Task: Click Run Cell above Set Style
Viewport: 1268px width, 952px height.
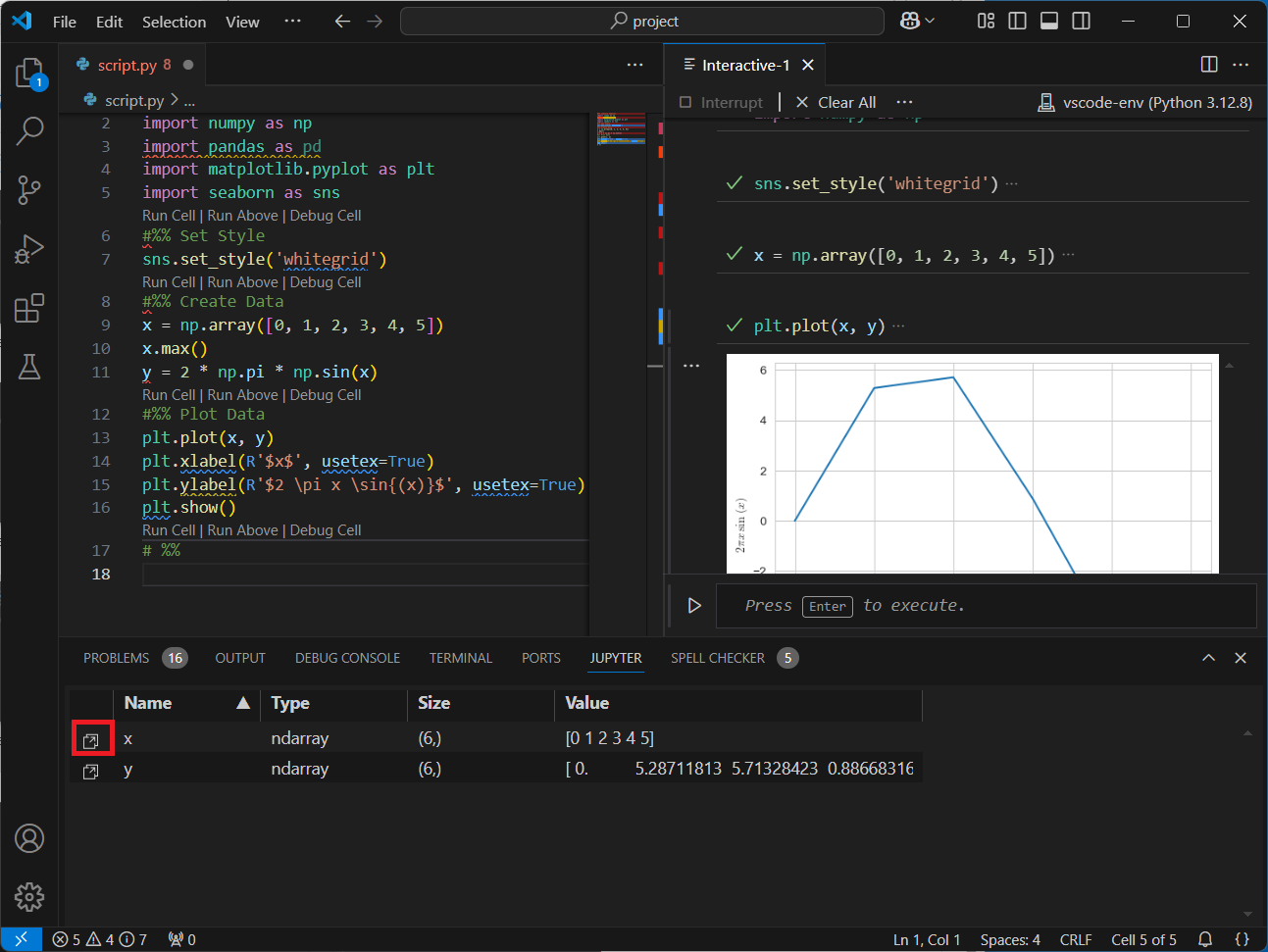Action: pyautogui.click(x=169, y=216)
